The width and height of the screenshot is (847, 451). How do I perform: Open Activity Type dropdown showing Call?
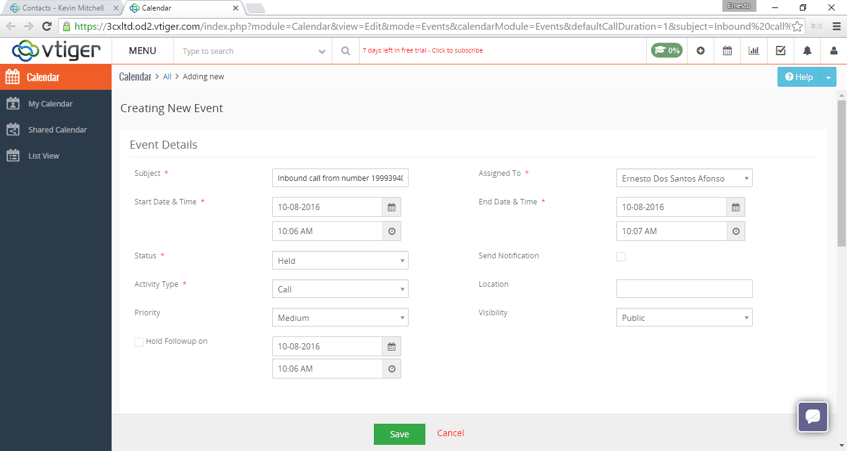(x=340, y=289)
